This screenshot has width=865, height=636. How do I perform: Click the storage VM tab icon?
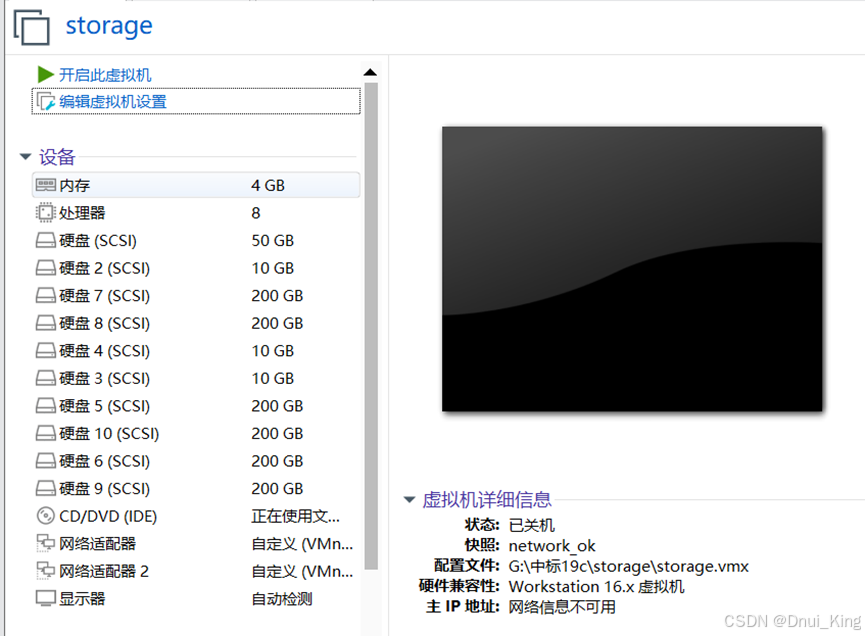click(x=31, y=27)
